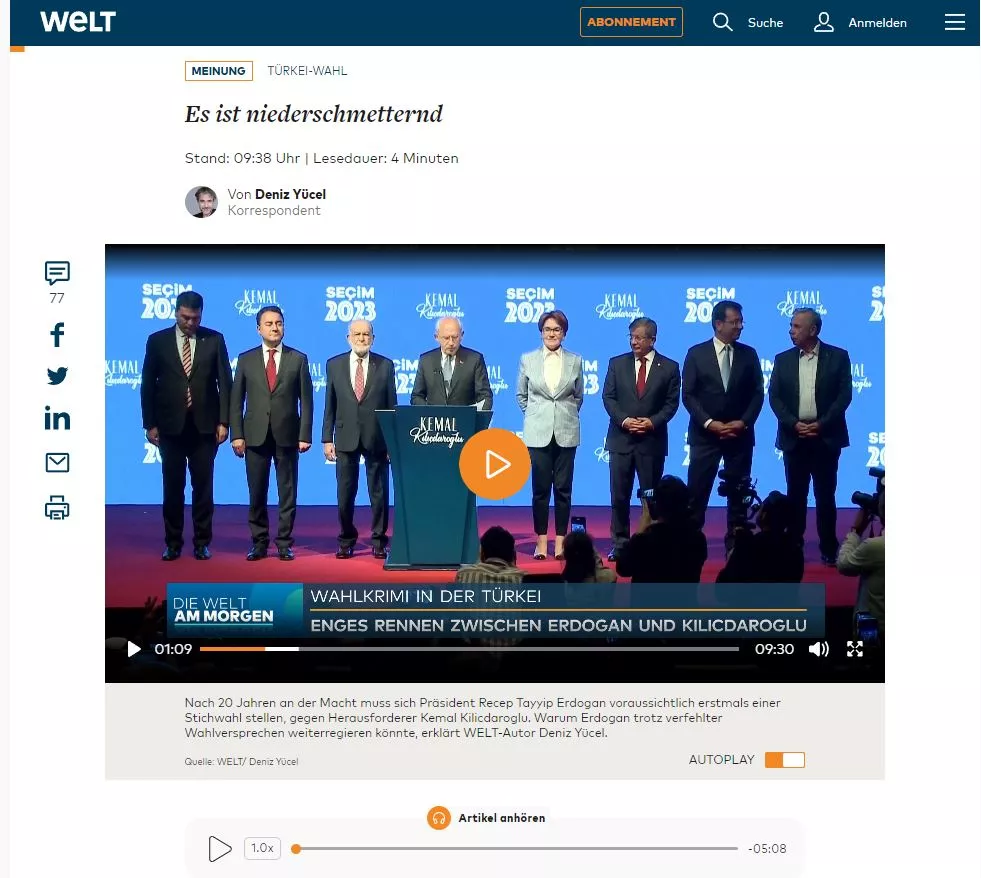Click the ABONNEMENT button
981x878 pixels.
pyautogui.click(x=631, y=22)
